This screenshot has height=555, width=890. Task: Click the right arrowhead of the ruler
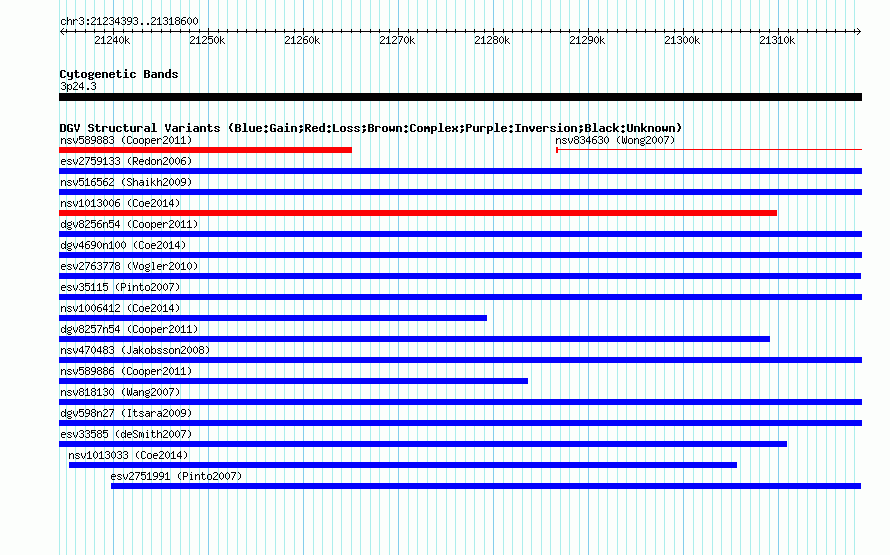(x=859, y=32)
